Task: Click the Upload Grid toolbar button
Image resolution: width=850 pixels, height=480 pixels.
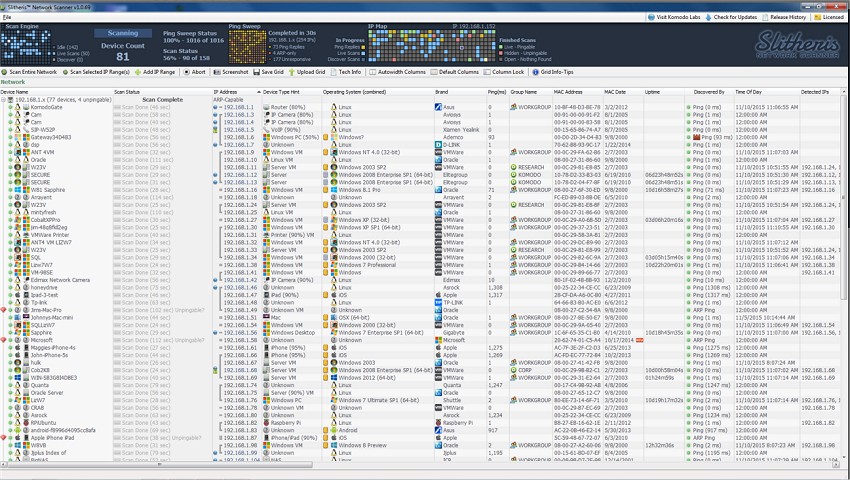Action: (308, 72)
